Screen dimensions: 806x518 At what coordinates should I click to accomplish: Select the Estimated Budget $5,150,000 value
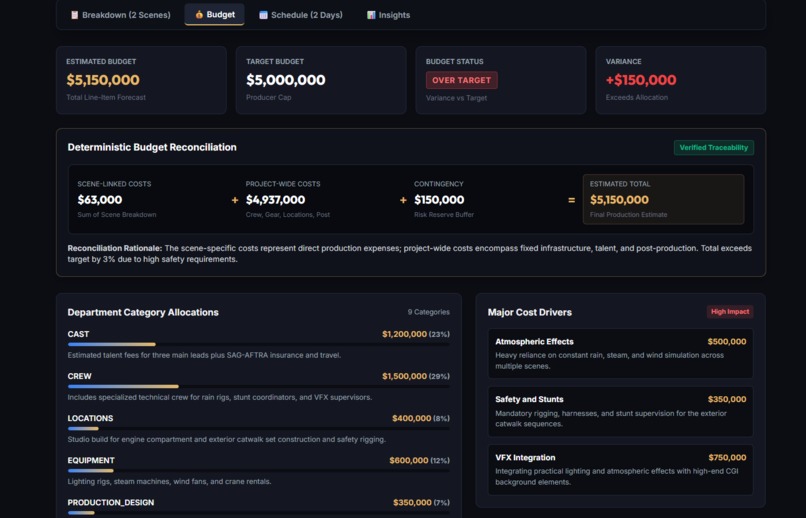coord(103,80)
